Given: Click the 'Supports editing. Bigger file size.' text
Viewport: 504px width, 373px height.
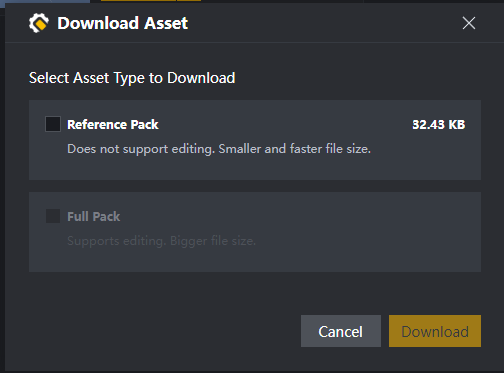Looking at the screenshot, I should point(161,241).
